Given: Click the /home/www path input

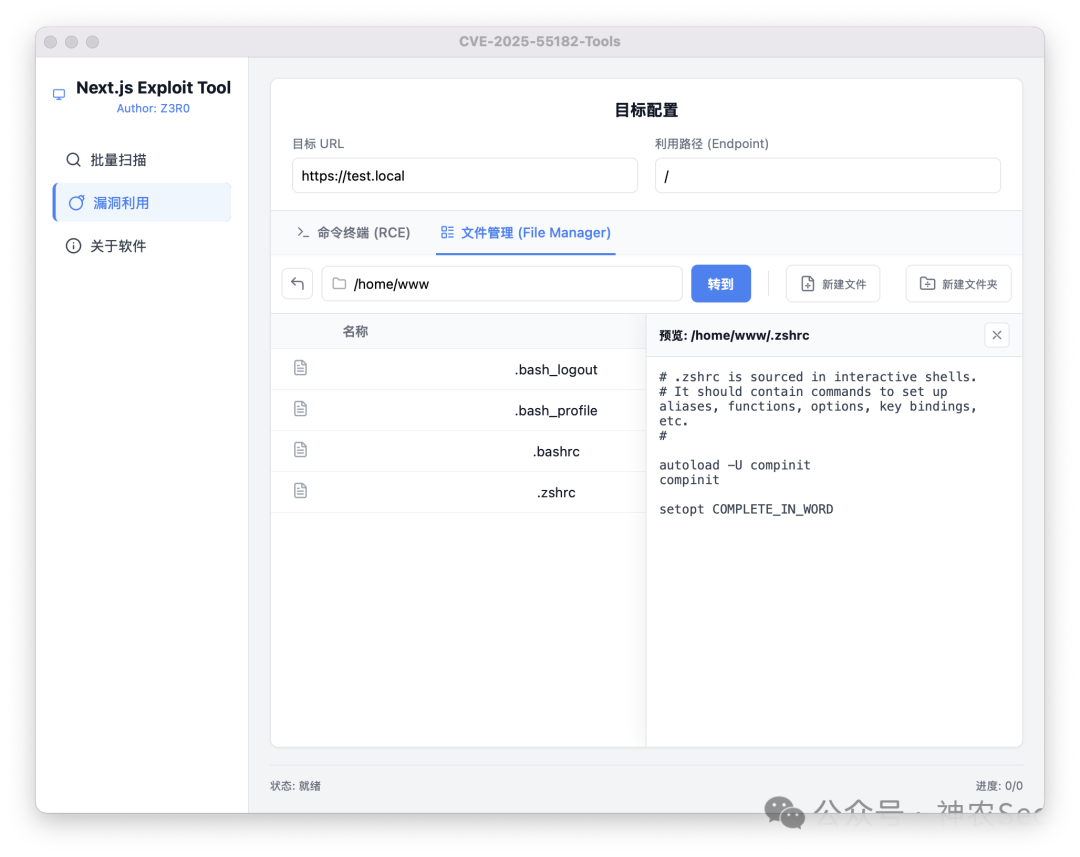Looking at the screenshot, I should tap(502, 284).
